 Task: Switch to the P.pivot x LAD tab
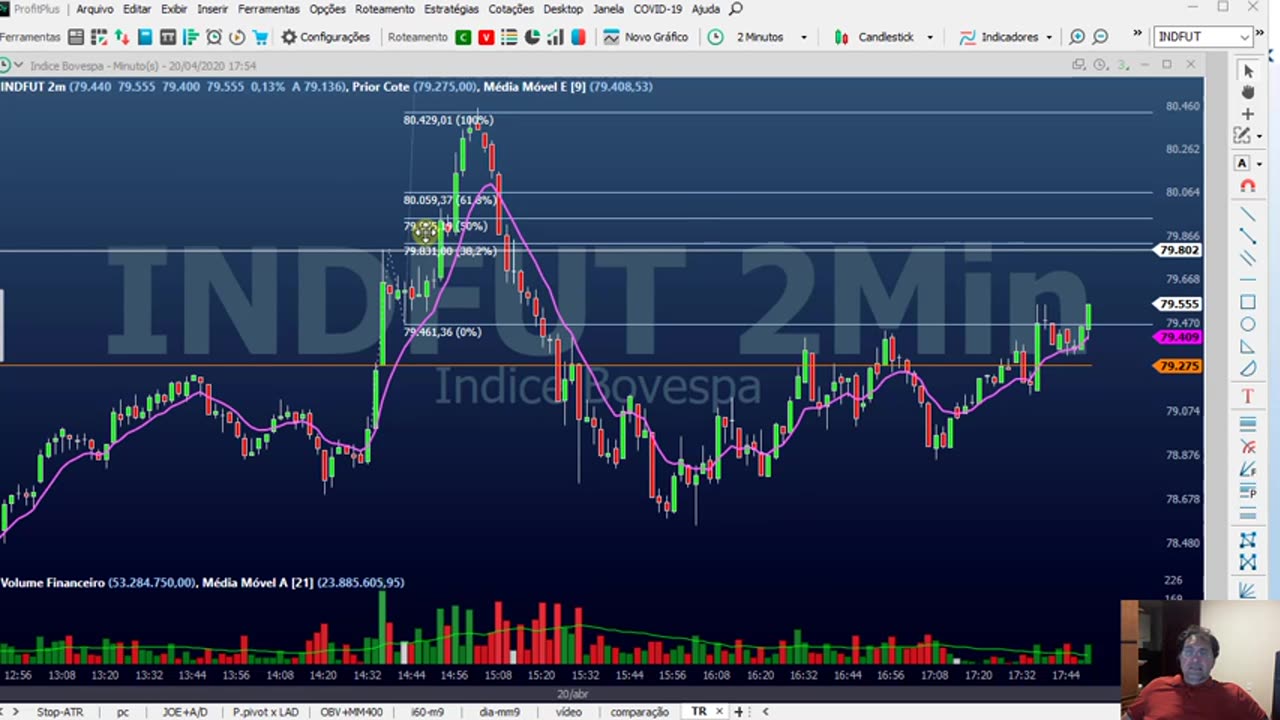tap(265, 712)
